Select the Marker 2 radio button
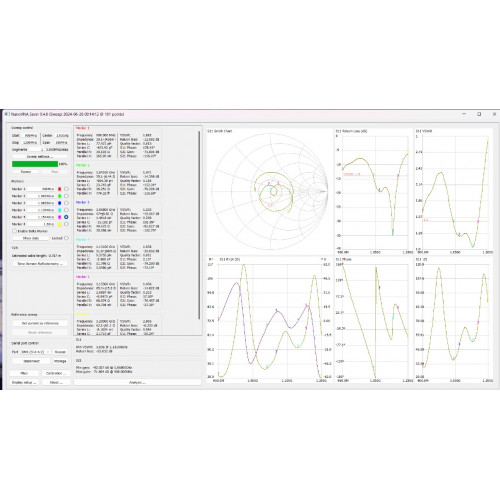500x500 pixels. point(66,196)
